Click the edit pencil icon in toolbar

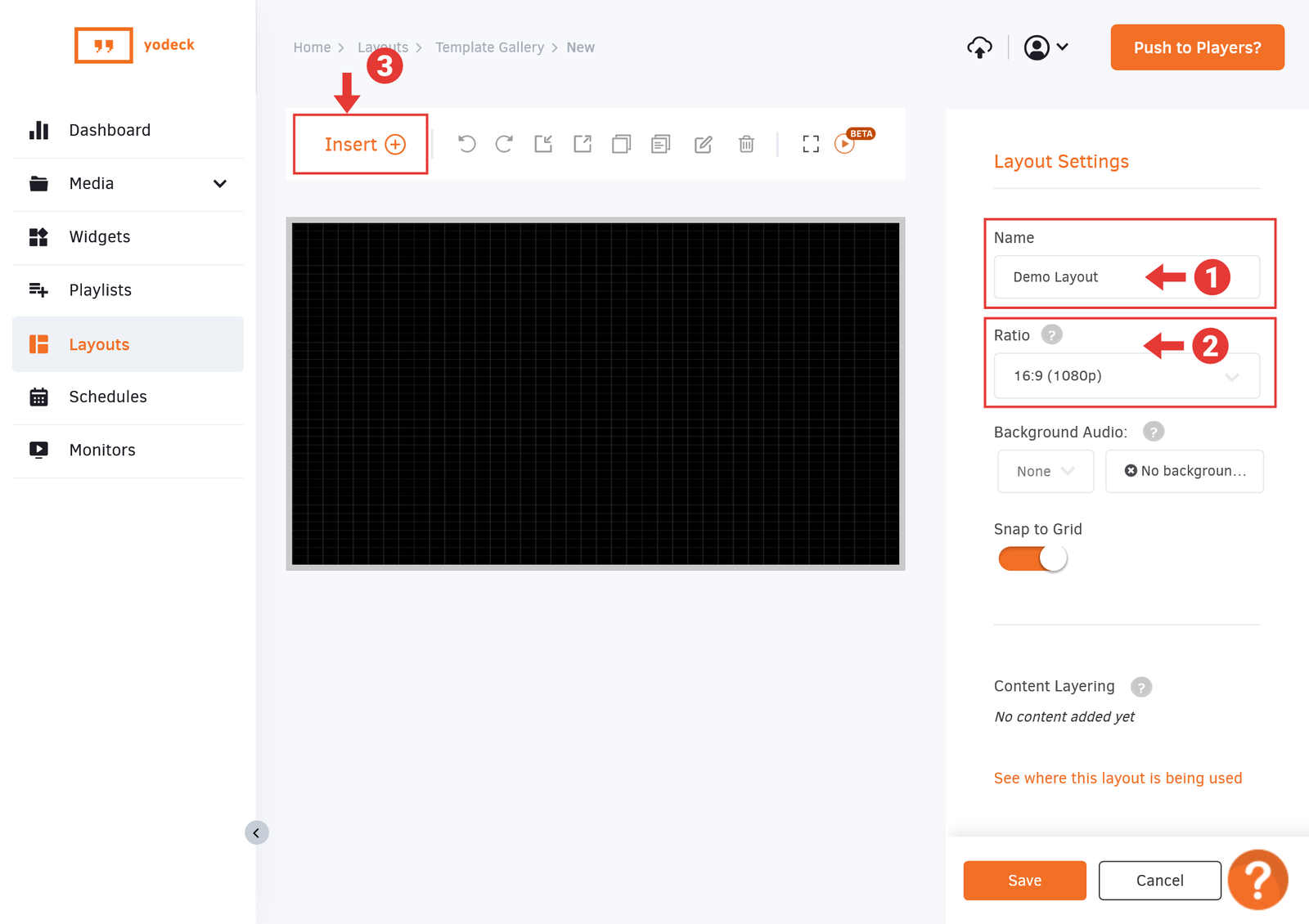(x=703, y=144)
